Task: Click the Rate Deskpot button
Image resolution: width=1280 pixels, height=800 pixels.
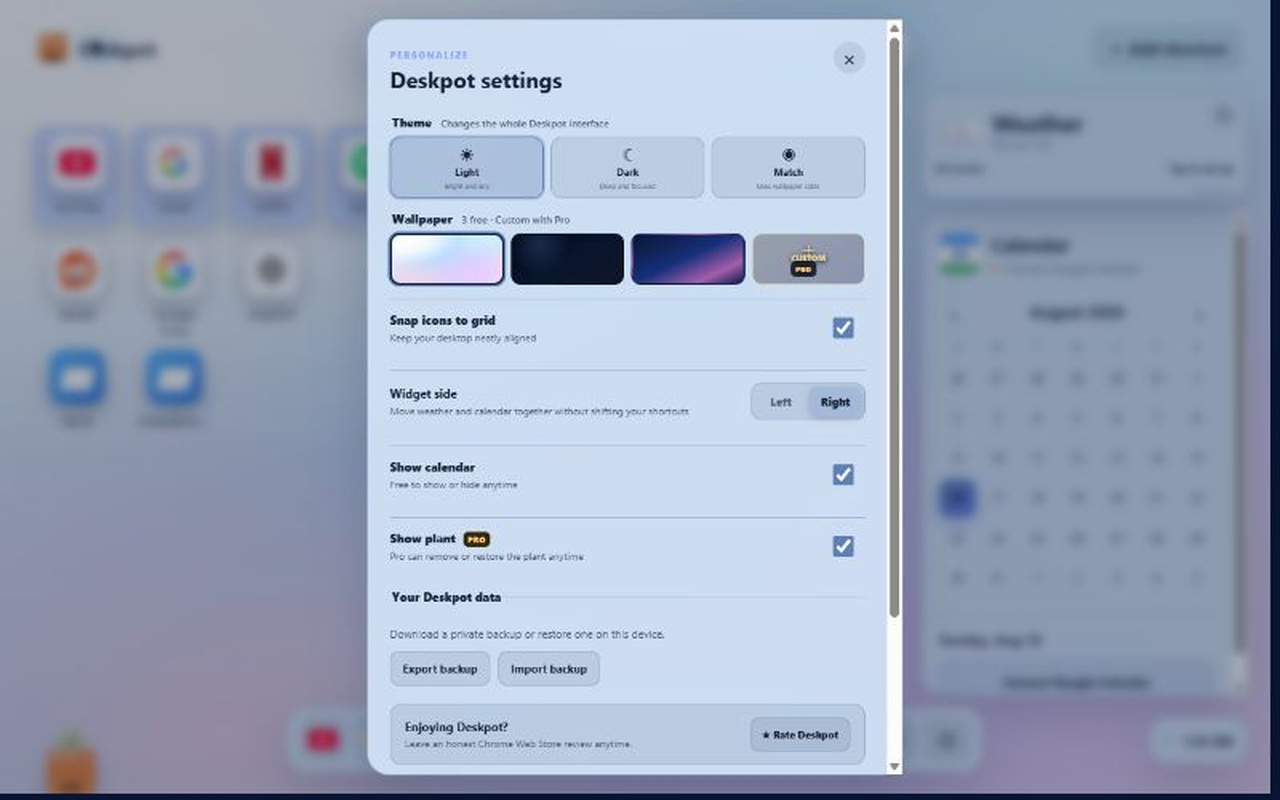Action: (x=800, y=735)
